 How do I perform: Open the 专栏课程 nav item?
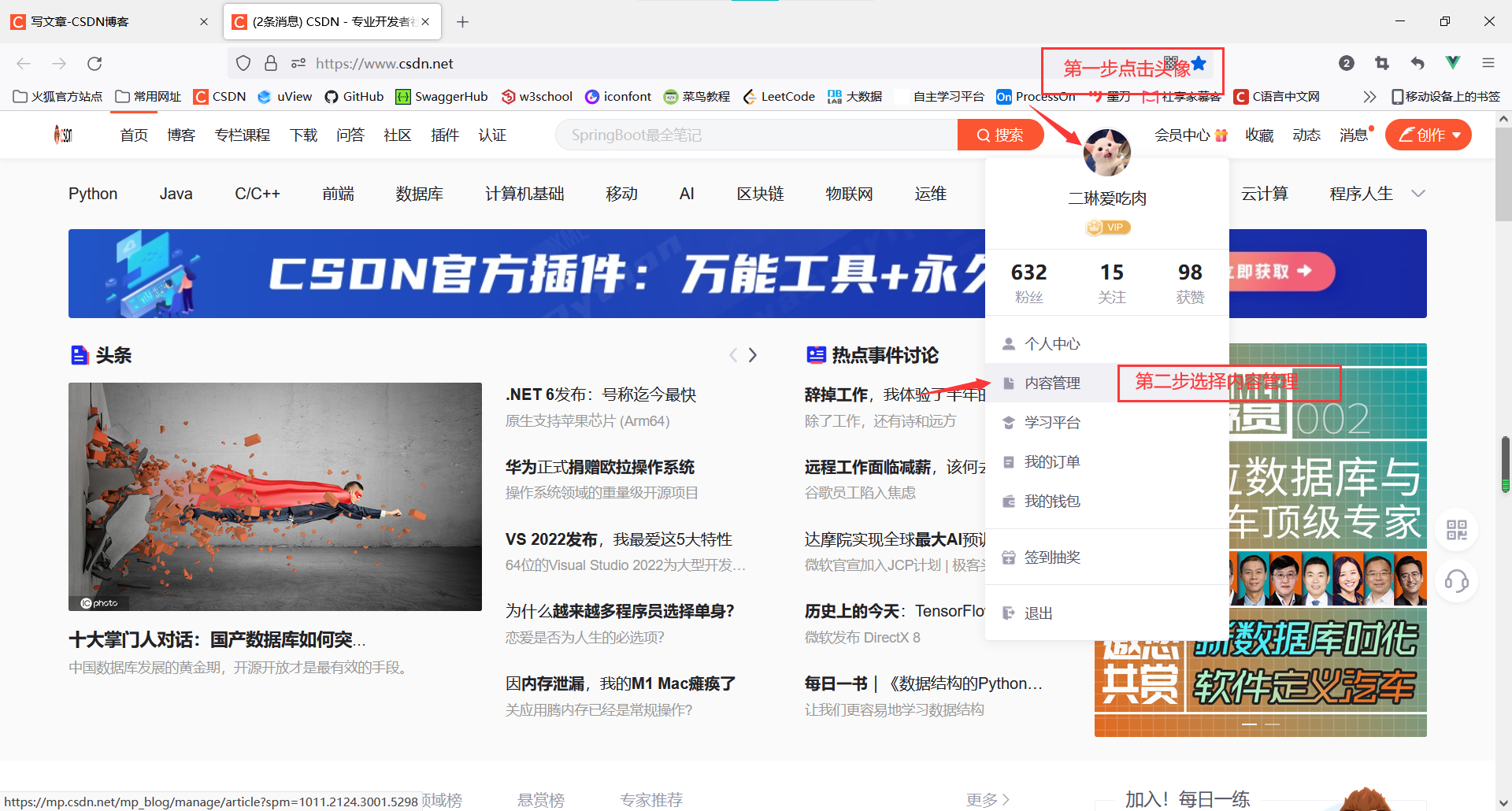point(243,135)
